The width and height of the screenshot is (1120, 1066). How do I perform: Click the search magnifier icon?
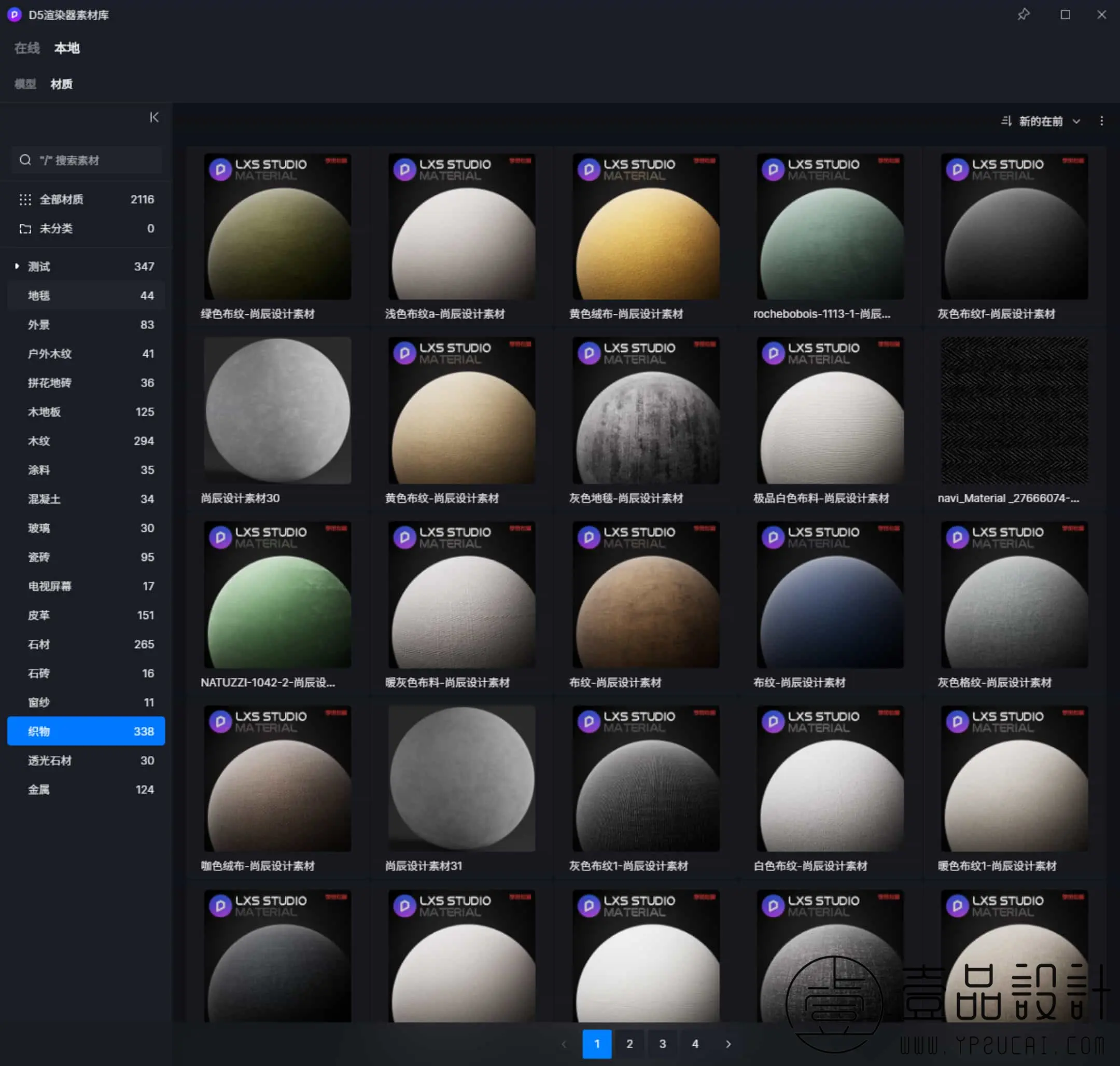tap(25, 160)
